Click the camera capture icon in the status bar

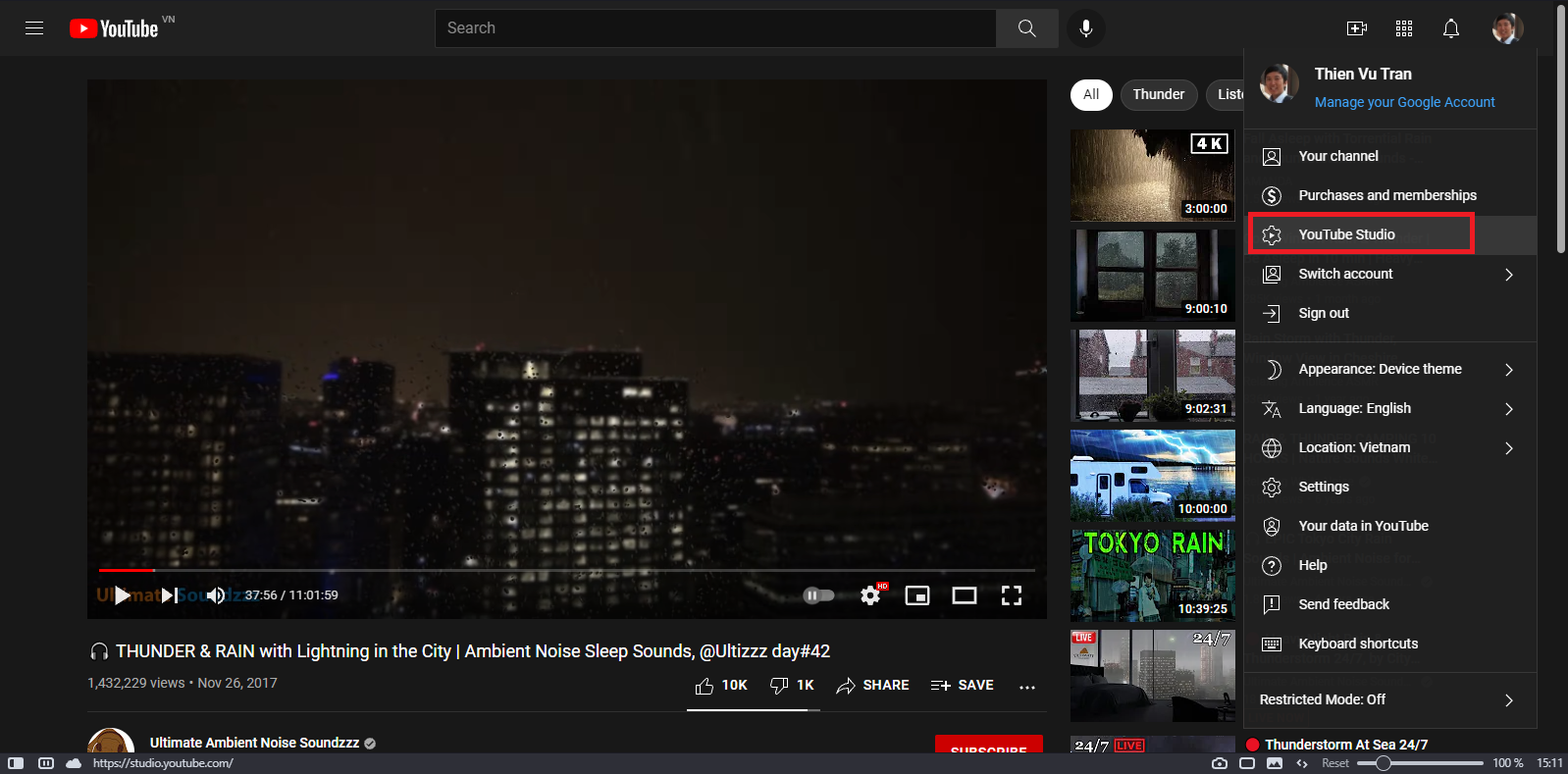pos(1219,763)
